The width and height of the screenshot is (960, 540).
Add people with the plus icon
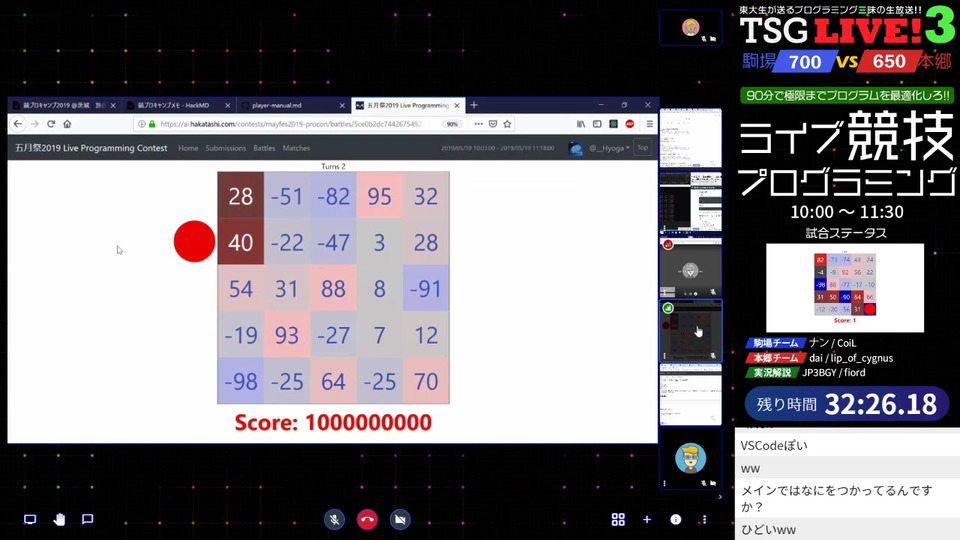click(647, 519)
